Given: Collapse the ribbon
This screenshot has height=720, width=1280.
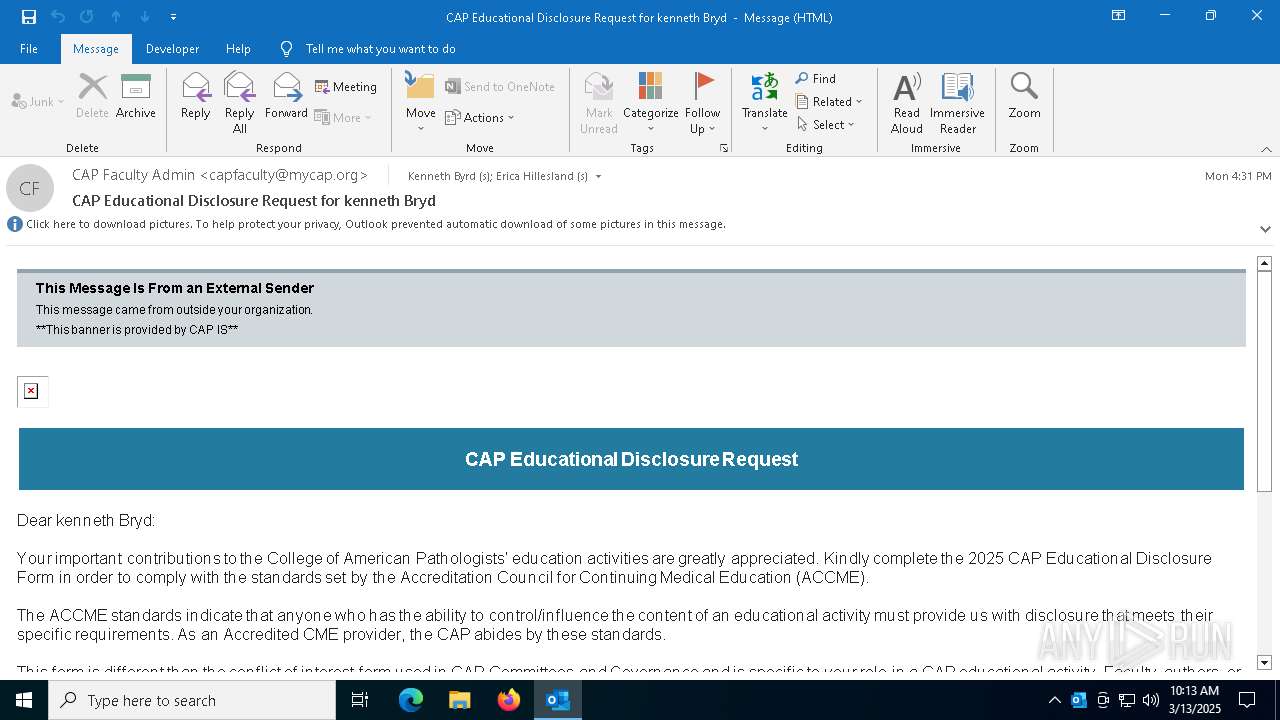Looking at the screenshot, I should 1266,149.
